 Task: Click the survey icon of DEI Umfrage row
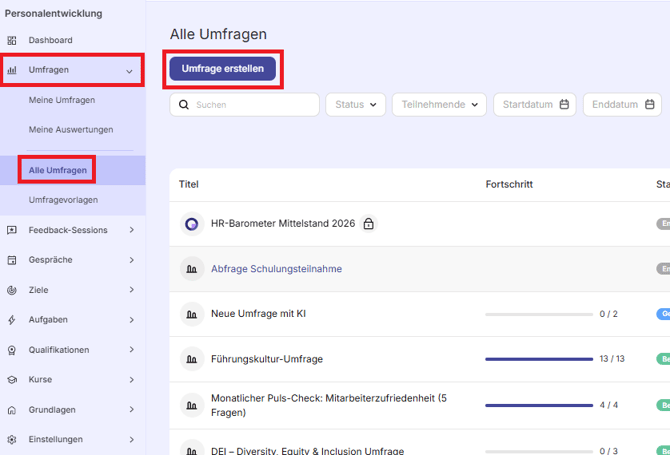tap(192, 449)
